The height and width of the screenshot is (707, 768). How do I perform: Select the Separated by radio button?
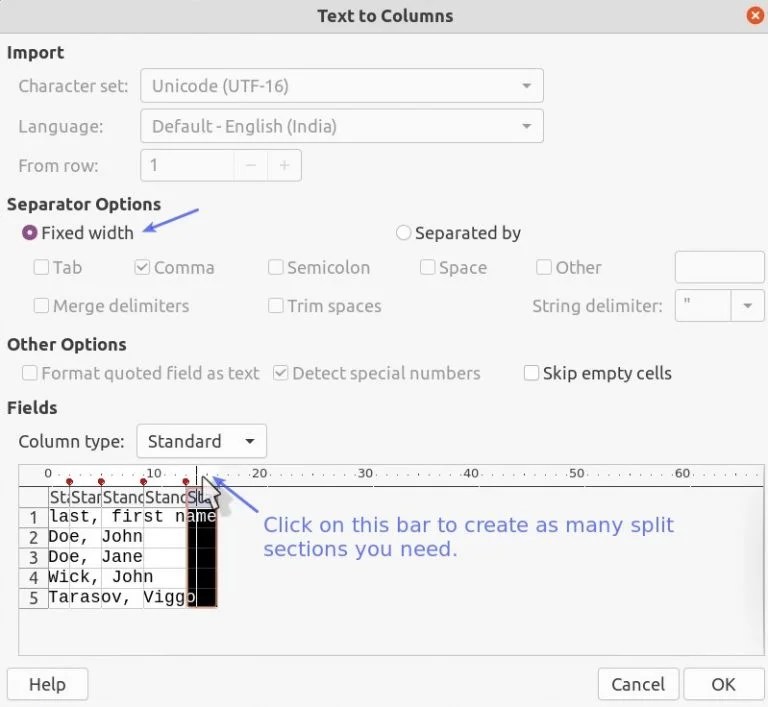(x=403, y=233)
